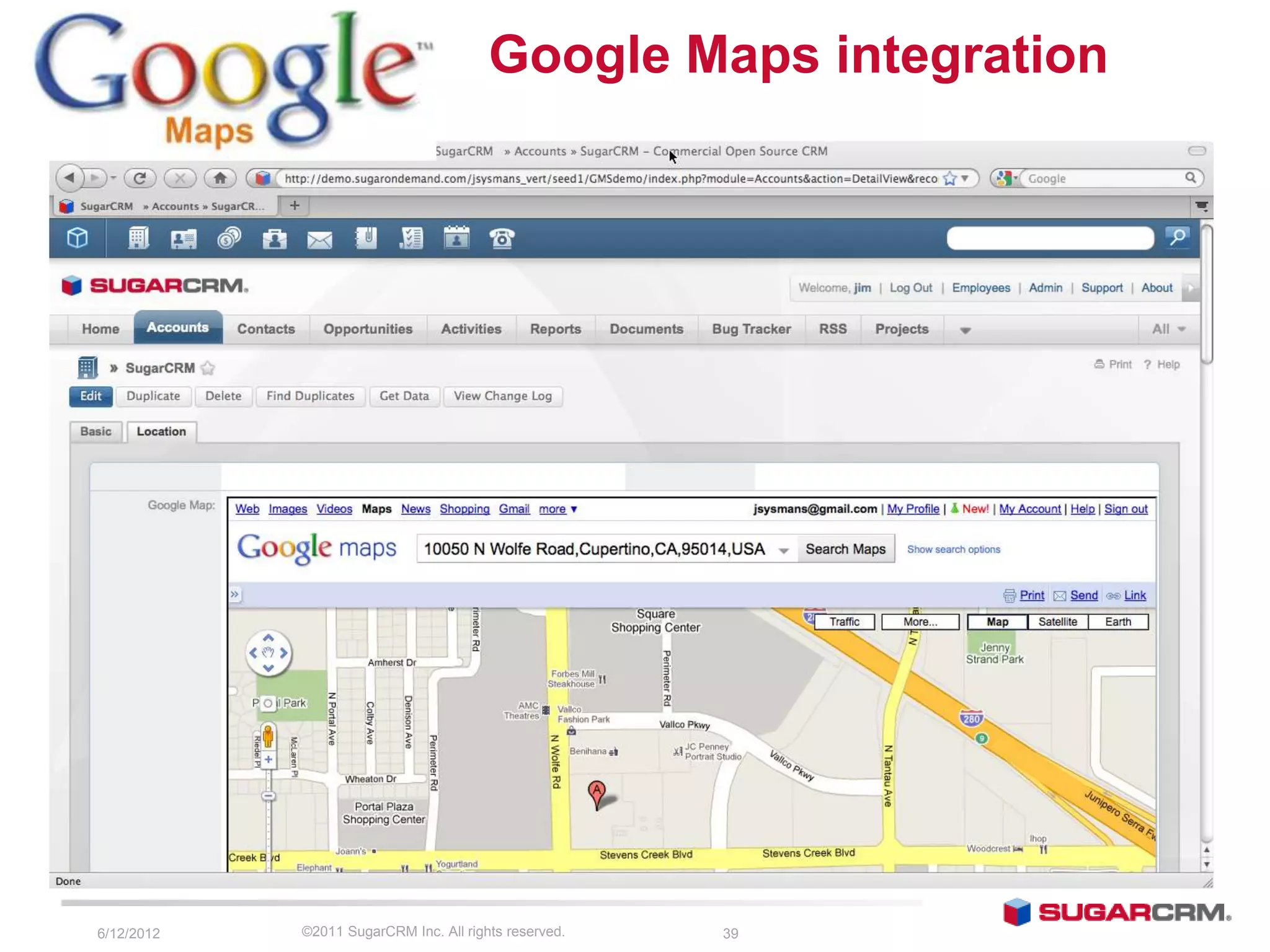Open address suggestions dropdown in maps search
1270x952 pixels.
tap(784, 550)
